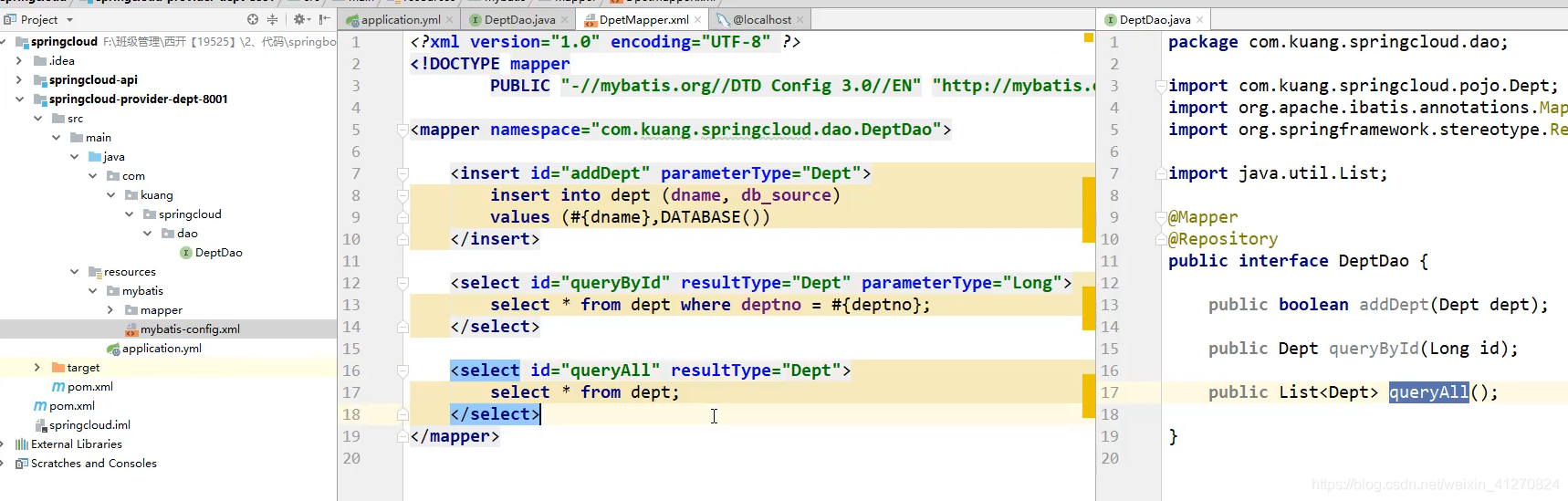The image size is (1568, 501).
Task: Collapse the java folder chevron
Action: click(x=74, y=157)
